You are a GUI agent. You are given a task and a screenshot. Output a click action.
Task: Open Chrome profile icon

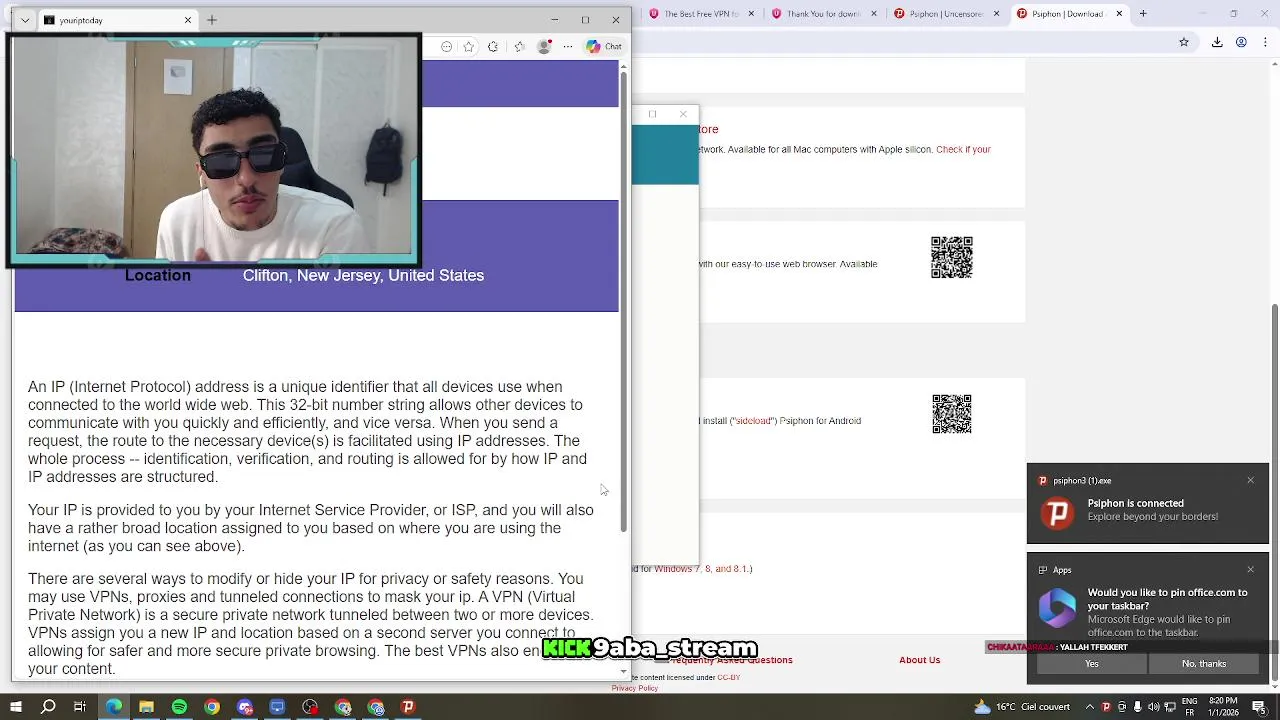click(x=1241, y=42)
